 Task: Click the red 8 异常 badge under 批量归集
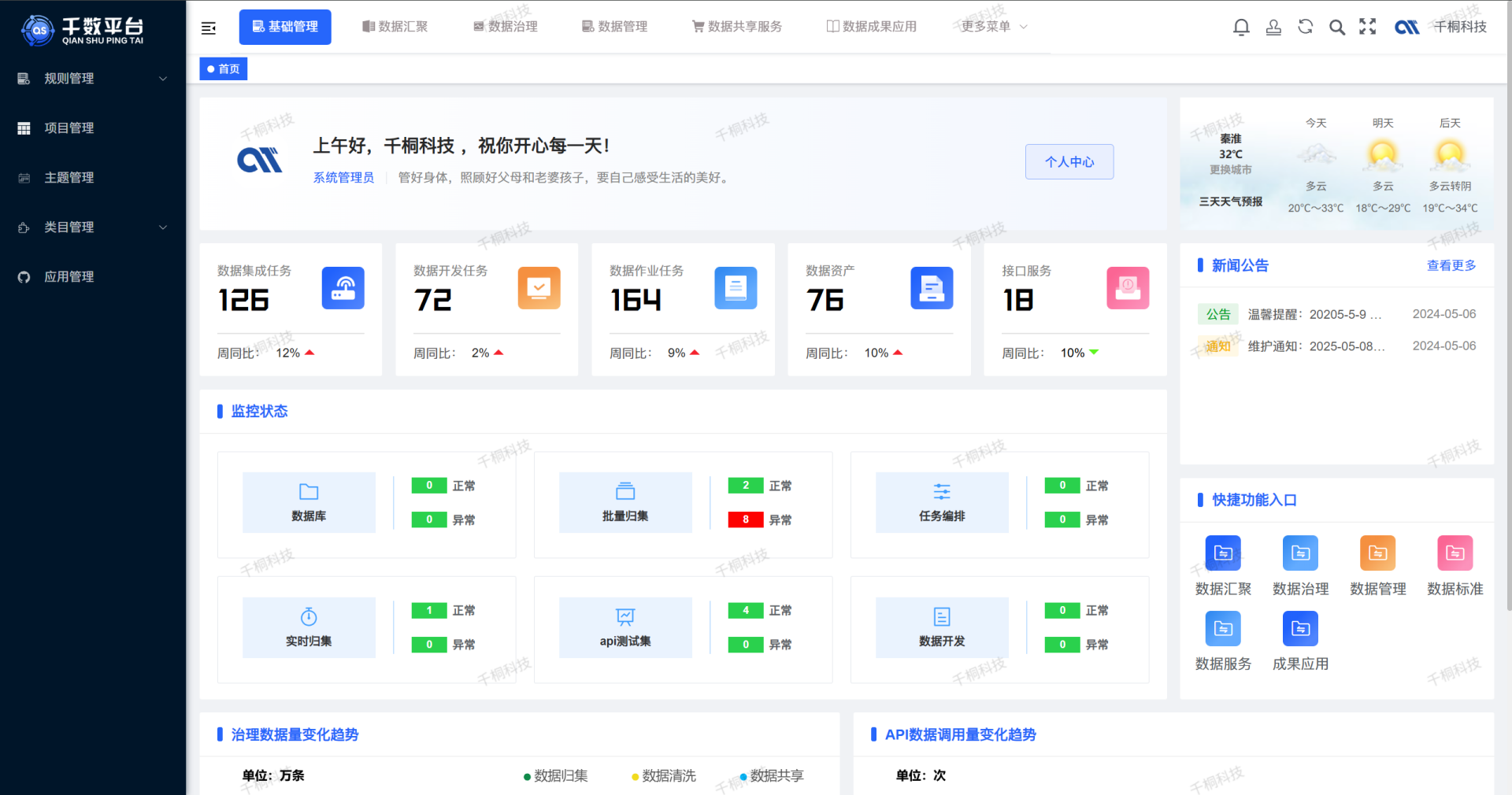746,520
